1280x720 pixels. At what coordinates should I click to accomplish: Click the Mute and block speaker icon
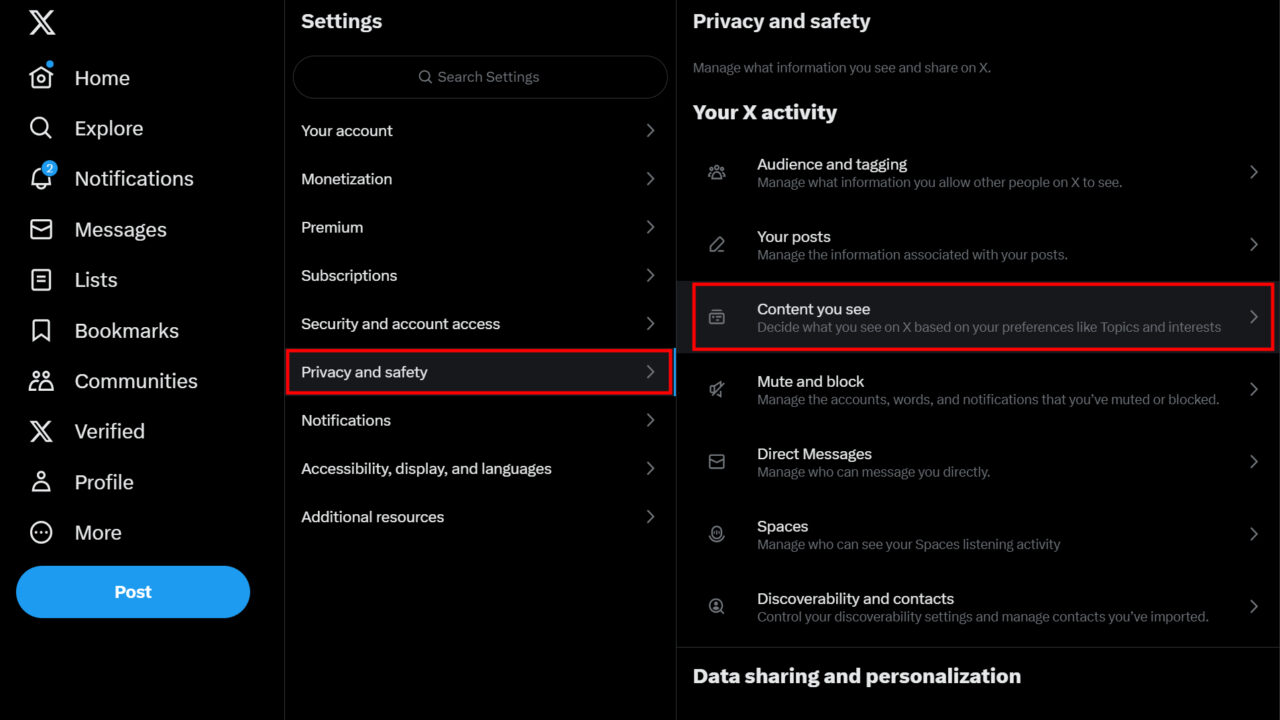(717, 389)
